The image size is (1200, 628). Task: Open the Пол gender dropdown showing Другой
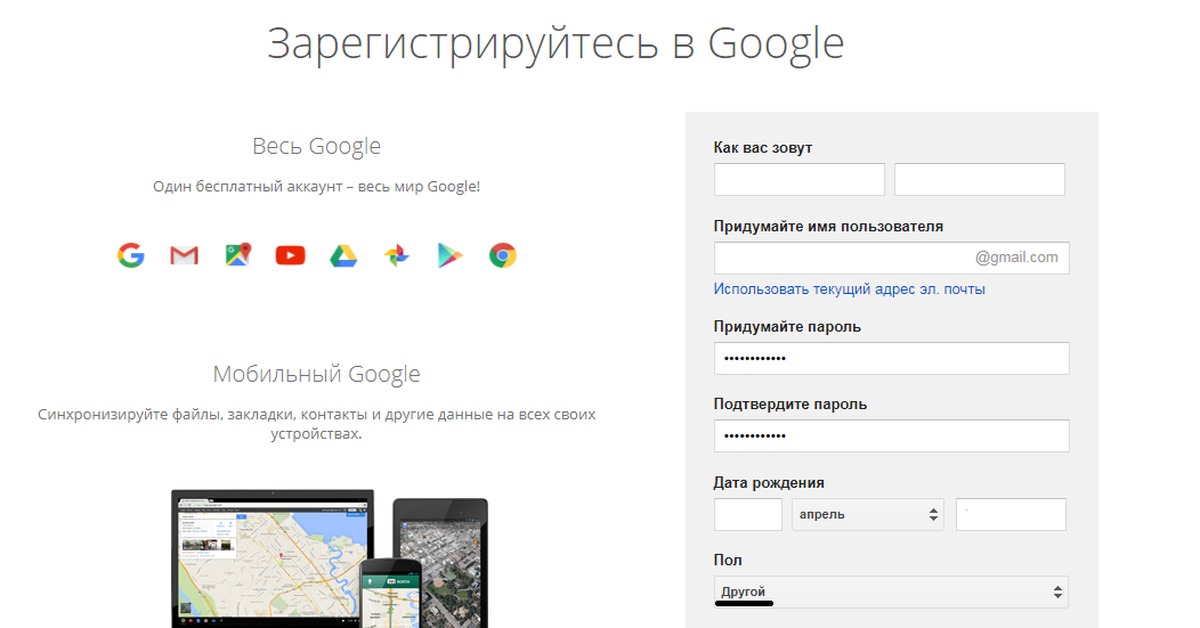891,592
